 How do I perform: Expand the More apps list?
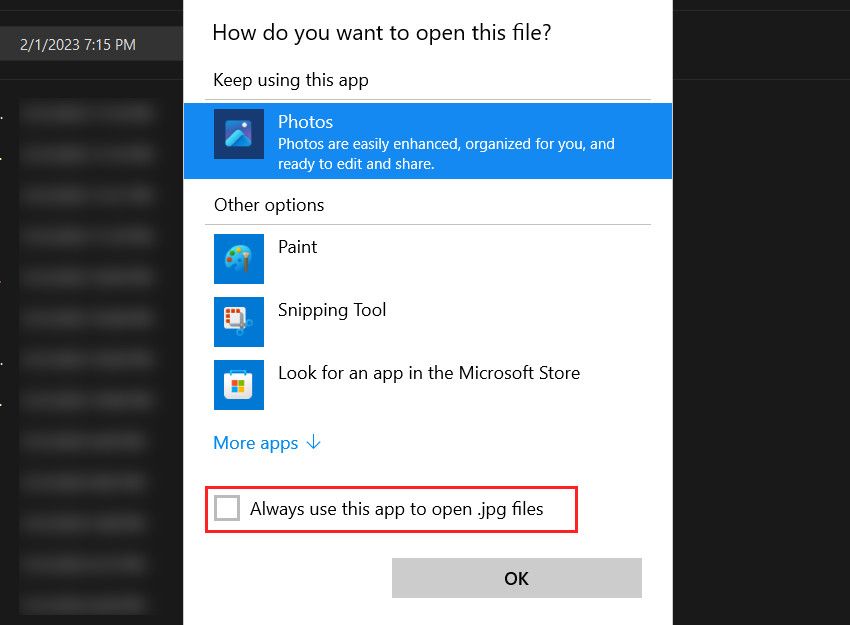coord(267,443)
